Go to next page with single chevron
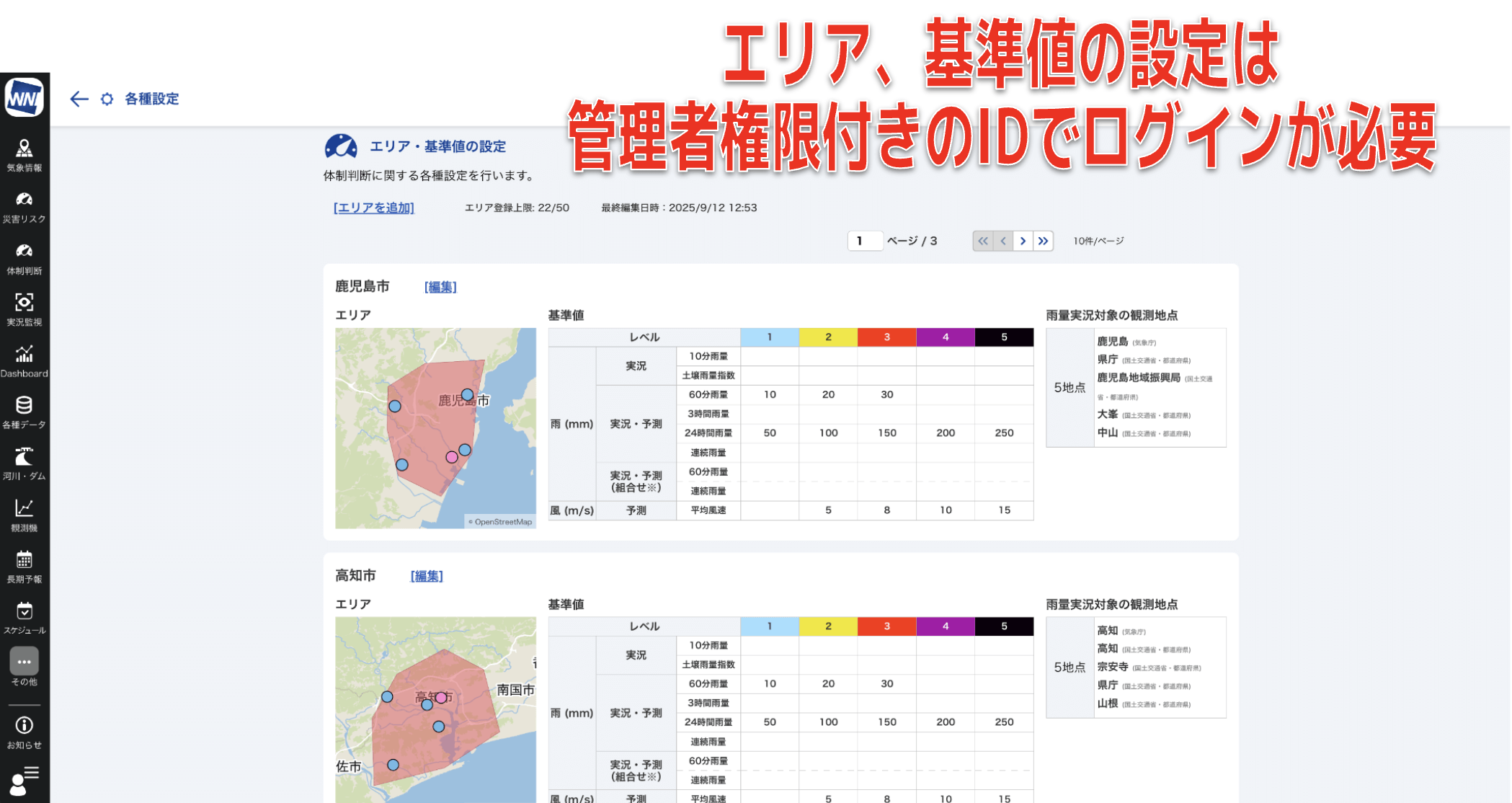This screenshot has width=1512, height=803. tap(1023, 241)
